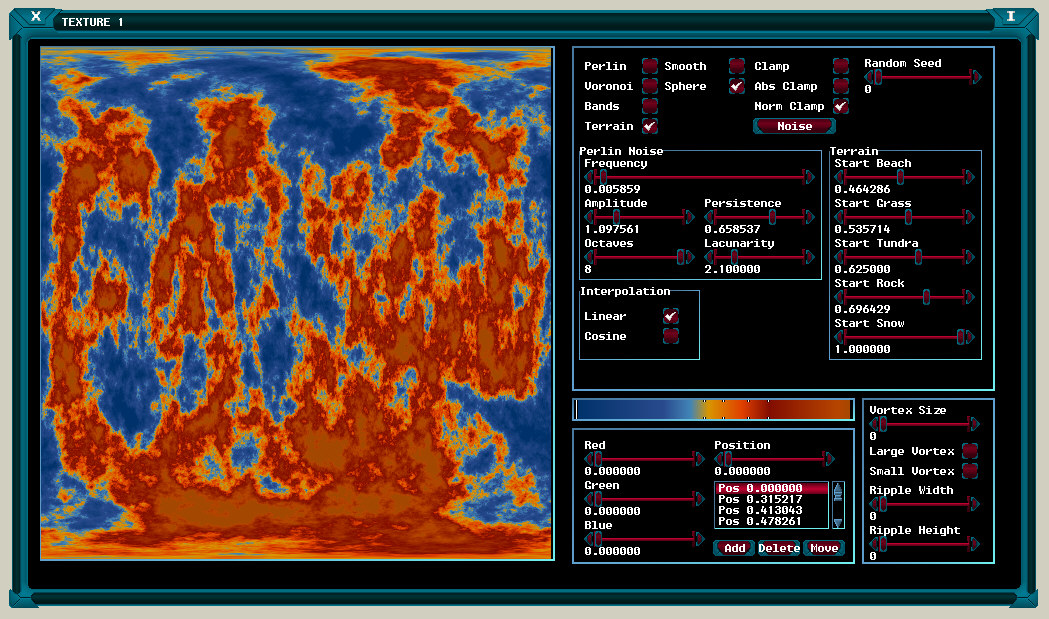Click the Delete button
The image size is (1049, 619).
coord(778,548)
